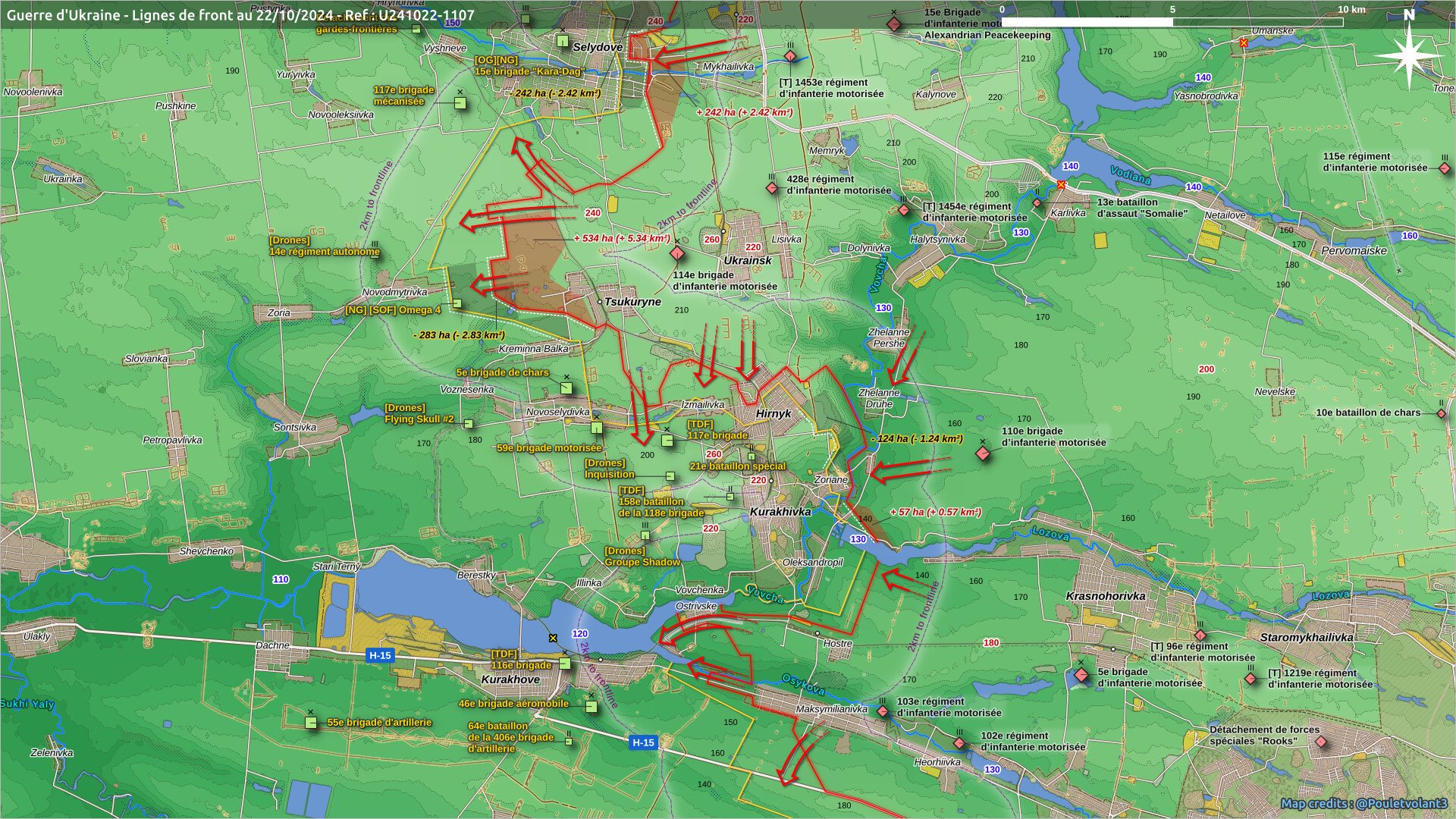This screenshot has width=1456, height=819.
Task: Click the Novoselydivka village label
Action: pyautogui.click(x=558, y=413)
